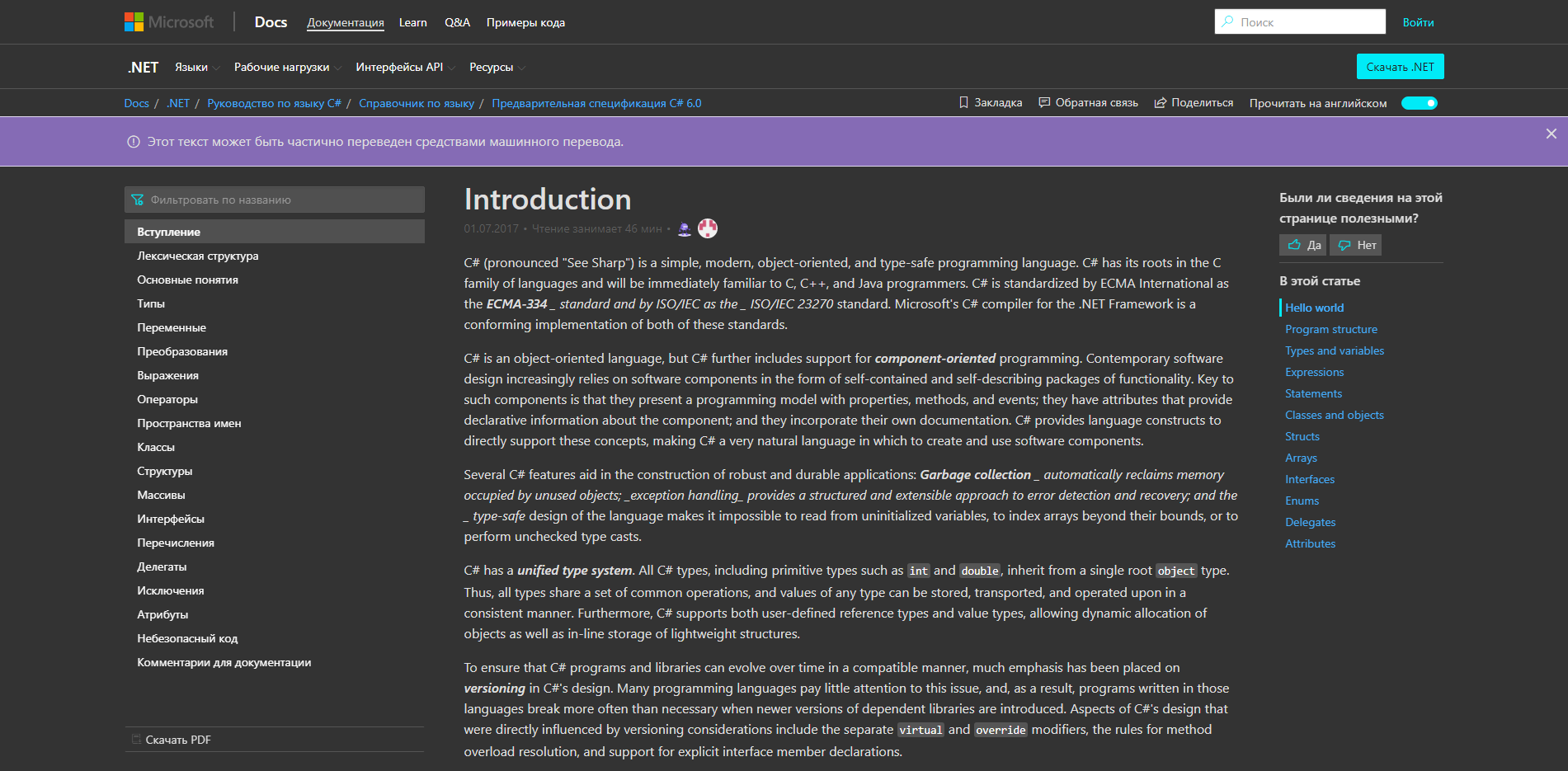Jump to Types and variables section
The image size is (1568, 771).
point(1334,350)
